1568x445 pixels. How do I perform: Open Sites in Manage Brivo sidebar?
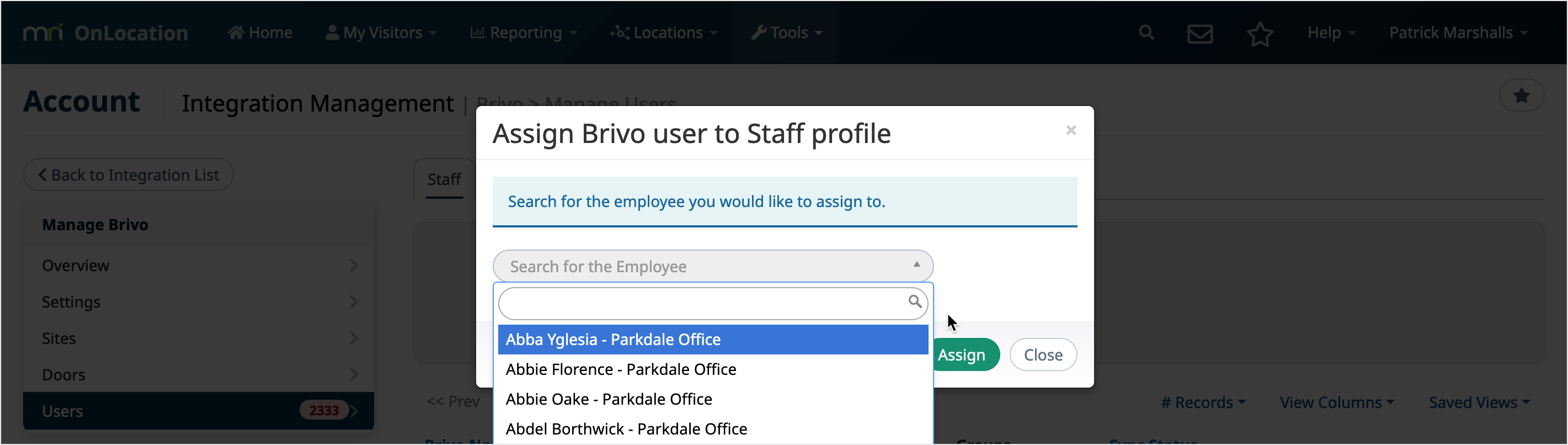coord(199,339)
